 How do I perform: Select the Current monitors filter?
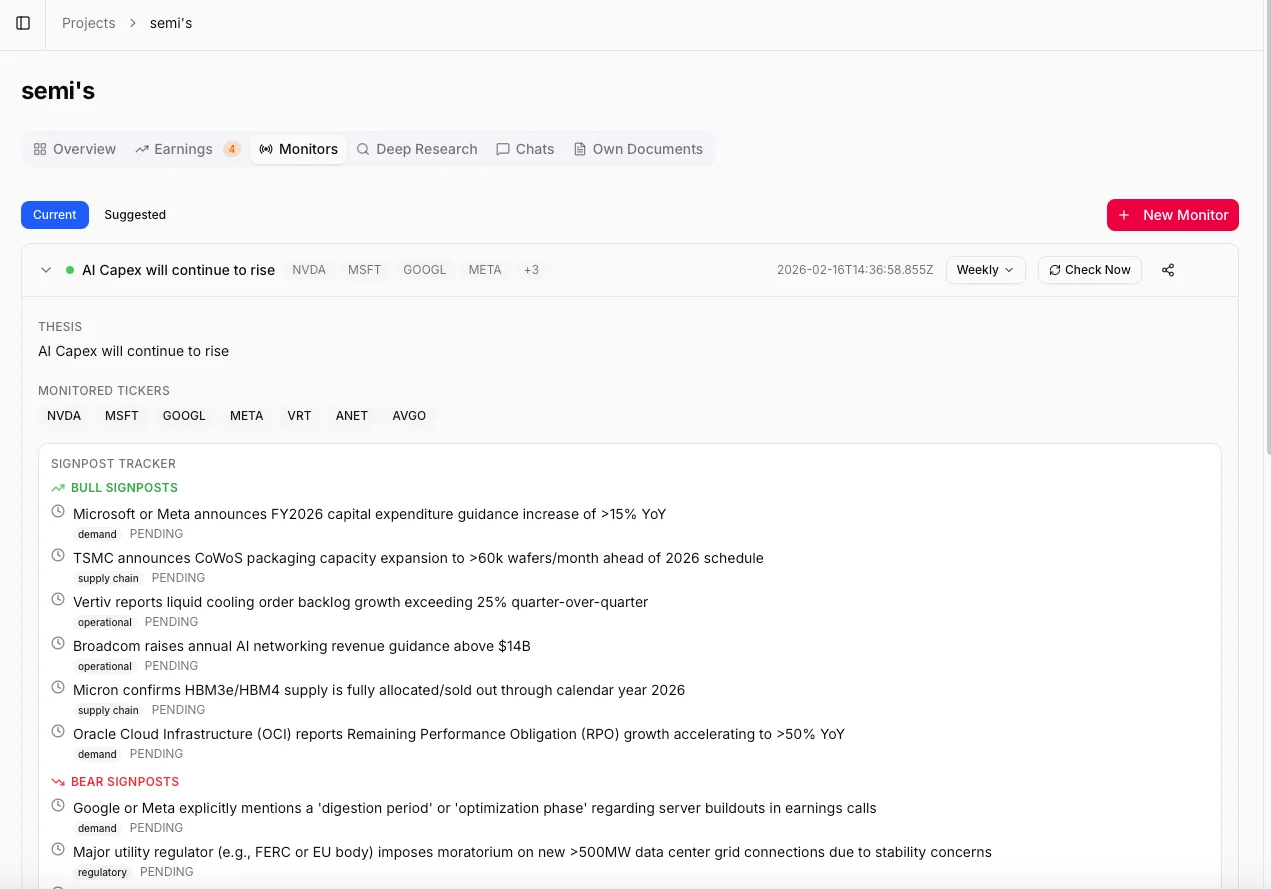(54, 214)
